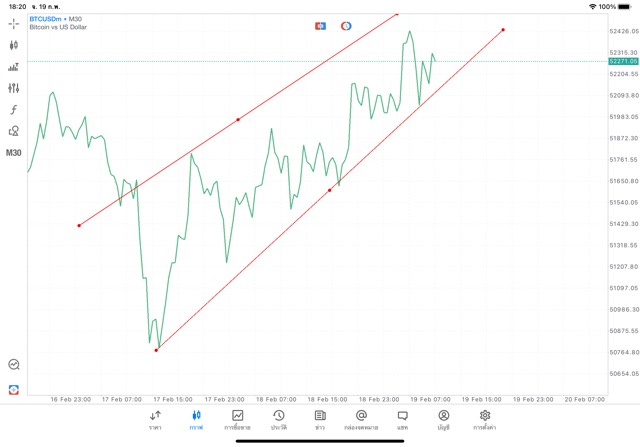Open the indicators function (f) icon

coord(14,109)
